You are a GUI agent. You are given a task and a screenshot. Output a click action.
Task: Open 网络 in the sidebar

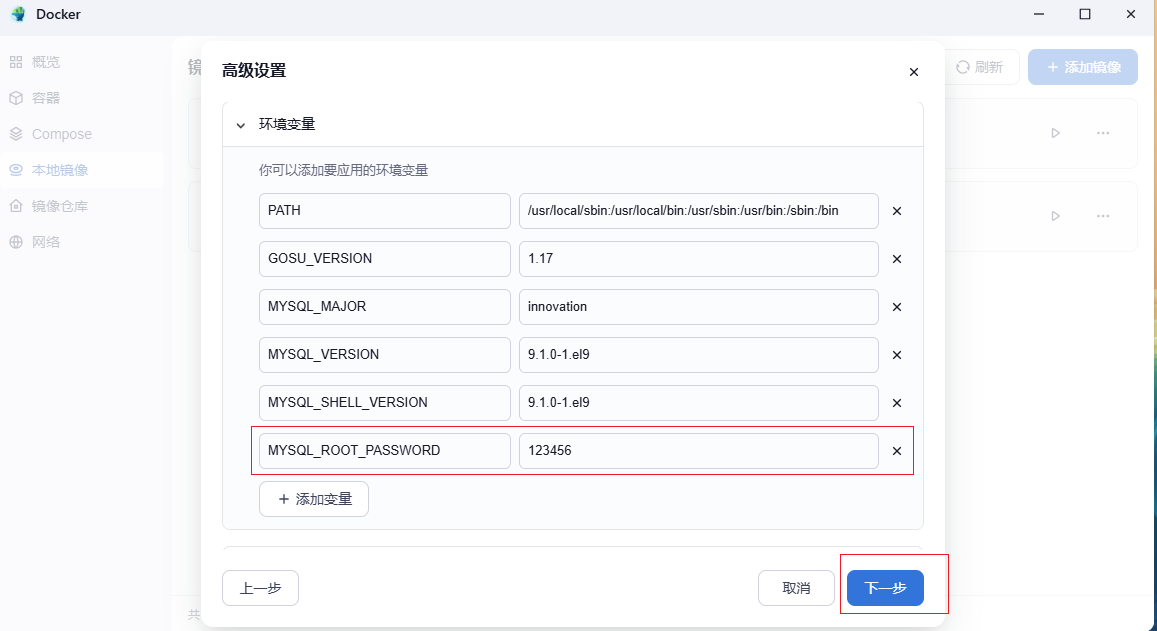point(81,242)
